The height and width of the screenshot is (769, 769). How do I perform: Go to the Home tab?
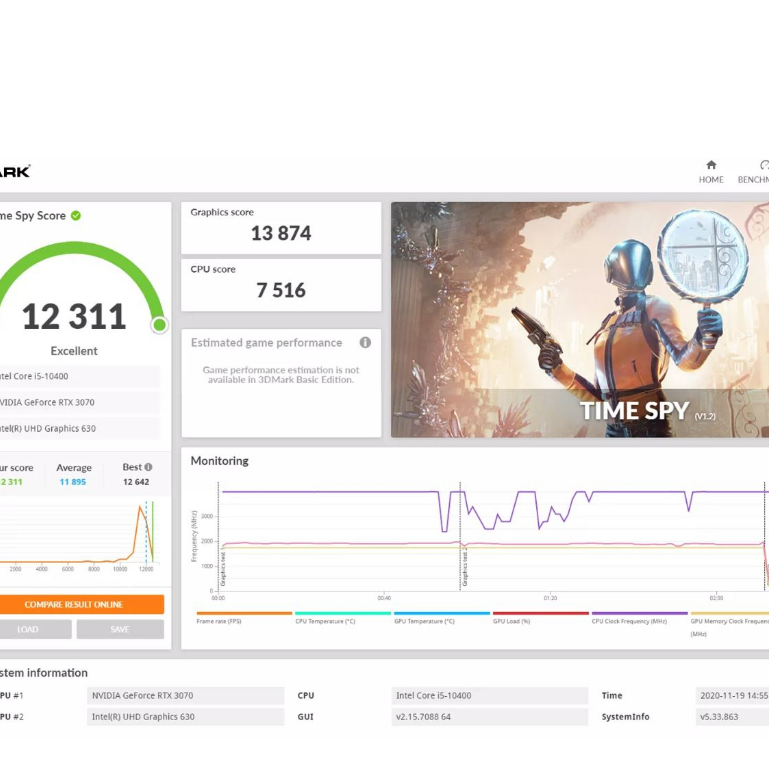[711, 171]
